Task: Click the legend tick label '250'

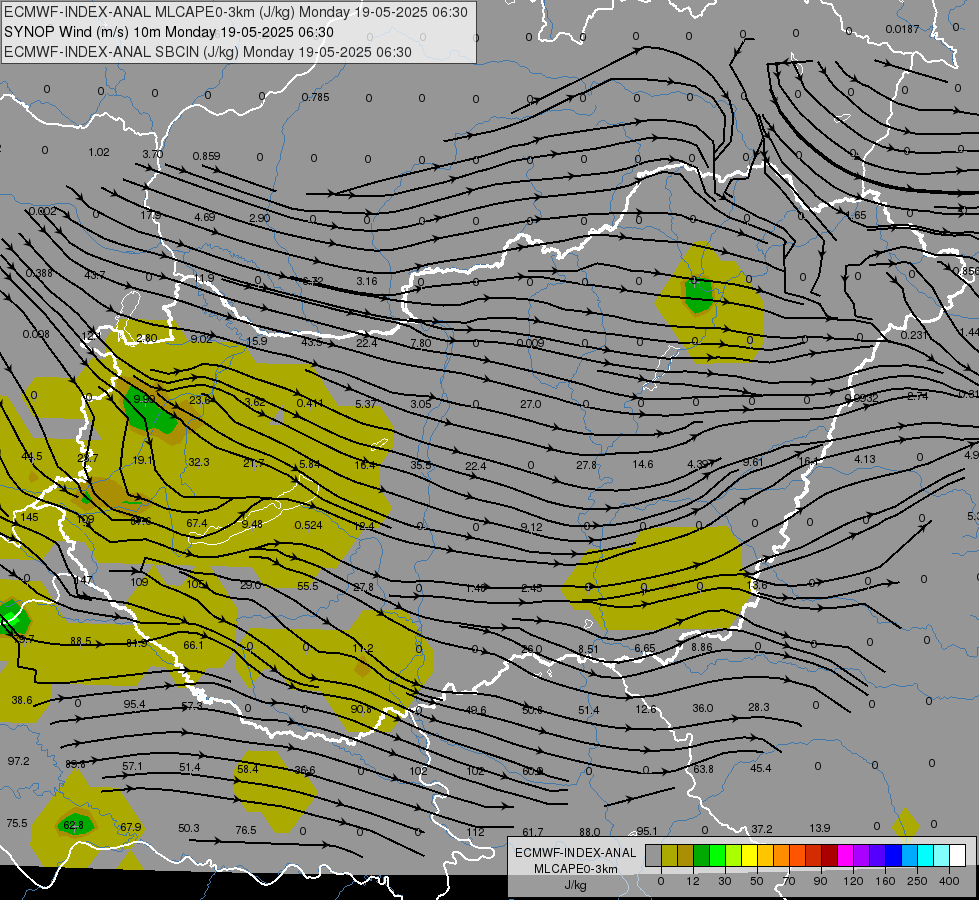Action: coord(917,881)
